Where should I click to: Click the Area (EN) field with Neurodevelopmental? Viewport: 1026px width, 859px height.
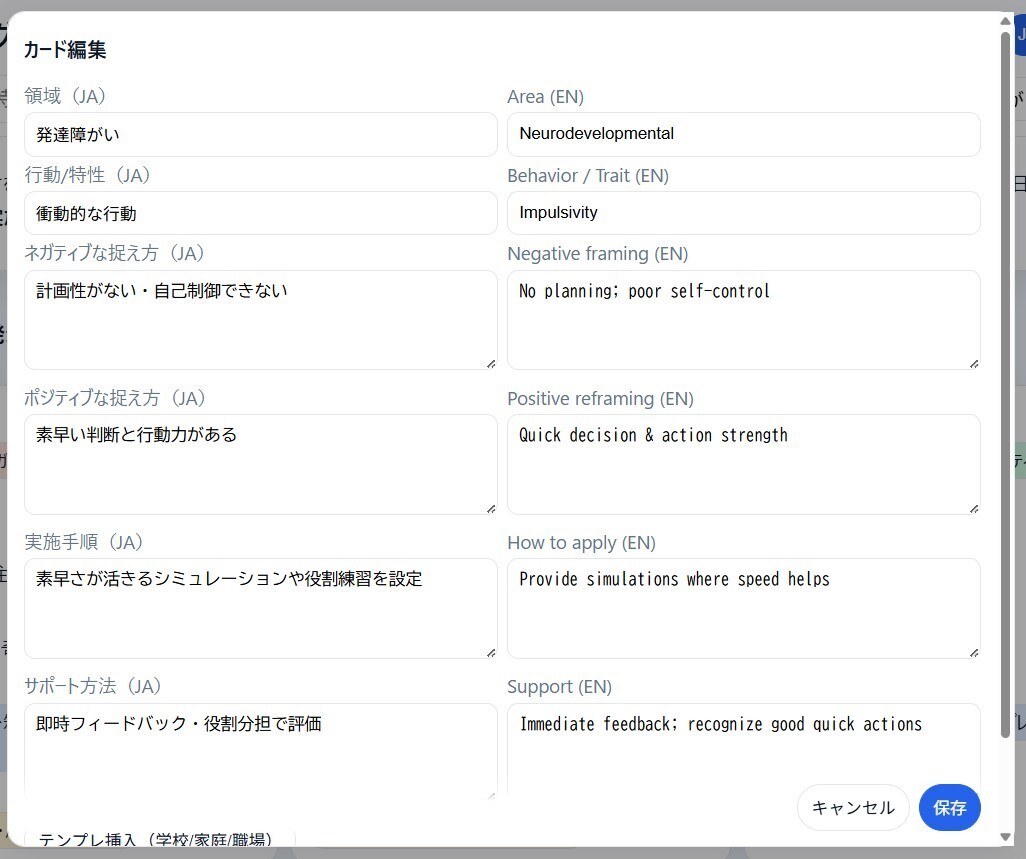(x=743, y=135)
